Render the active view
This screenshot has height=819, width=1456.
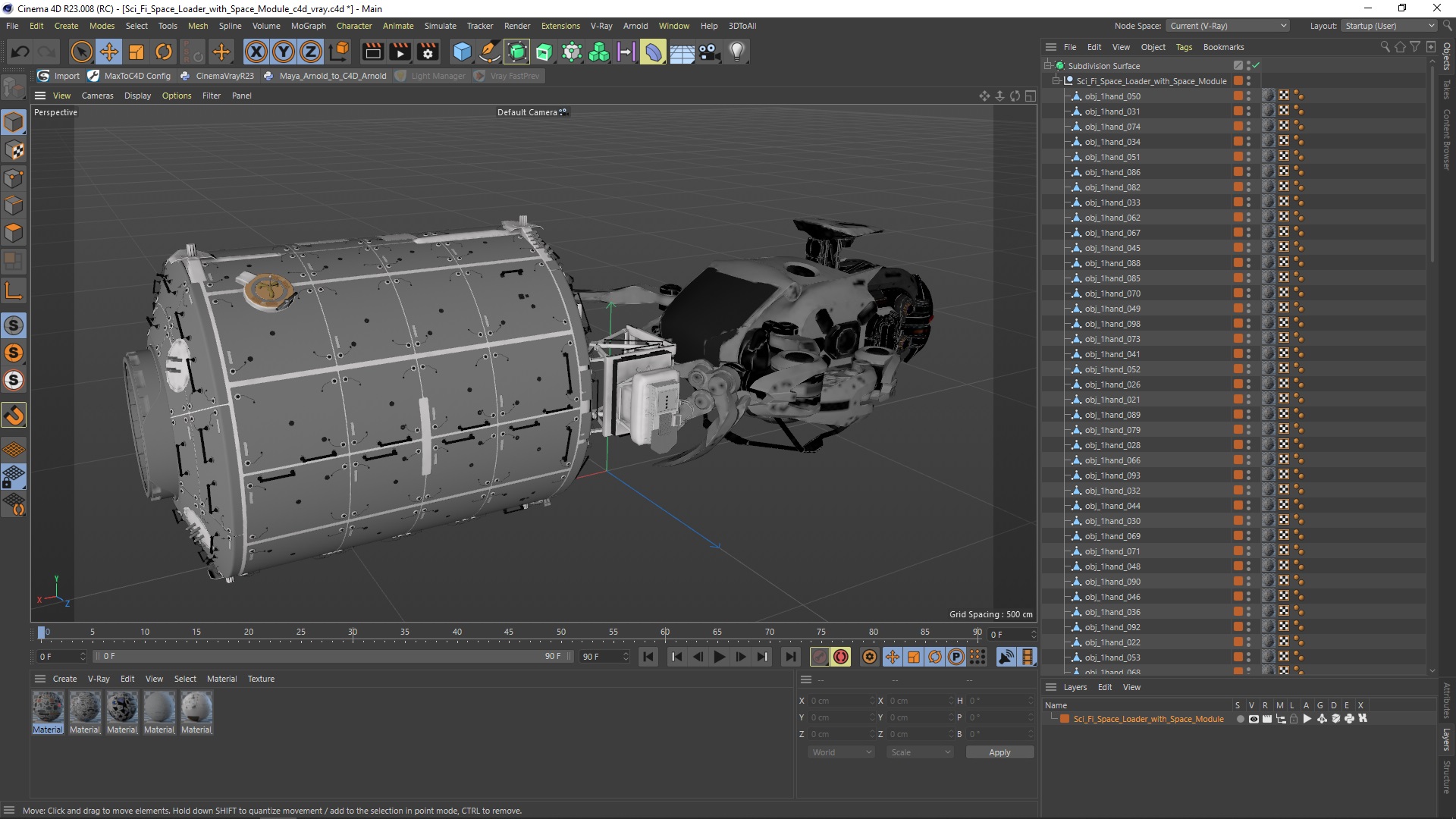(372, 52)
